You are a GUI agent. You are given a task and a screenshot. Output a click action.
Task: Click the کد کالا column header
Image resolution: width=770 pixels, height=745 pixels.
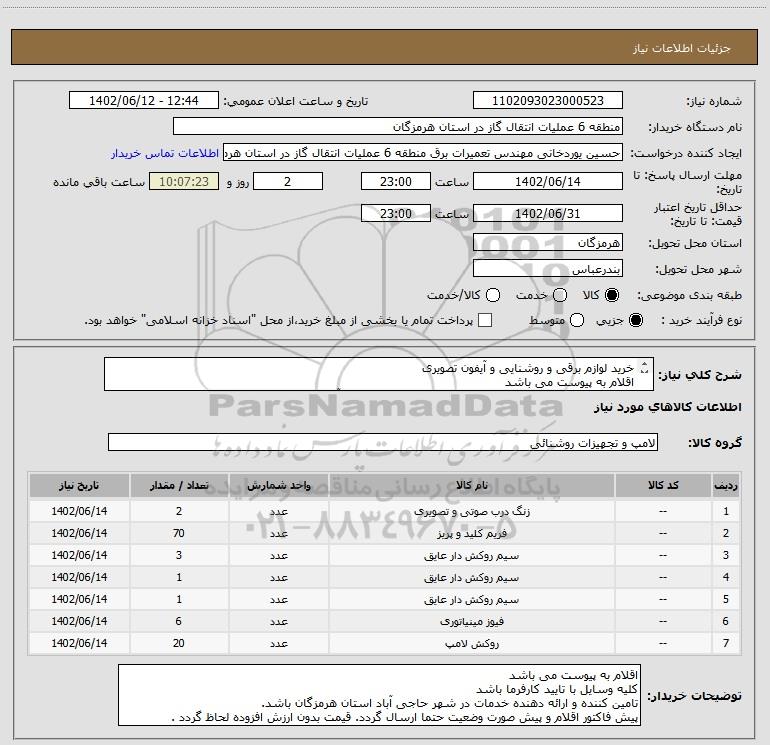[x=663, y=486]
